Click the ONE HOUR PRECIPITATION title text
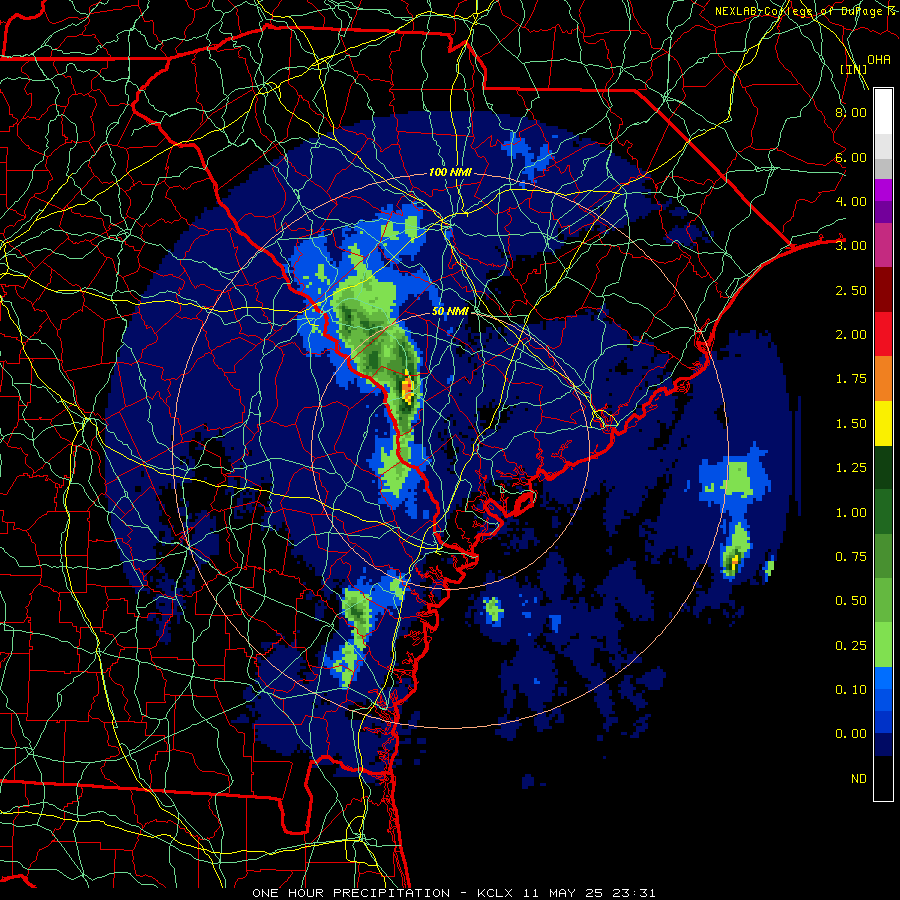900x900 pixels. click(351, 893)
